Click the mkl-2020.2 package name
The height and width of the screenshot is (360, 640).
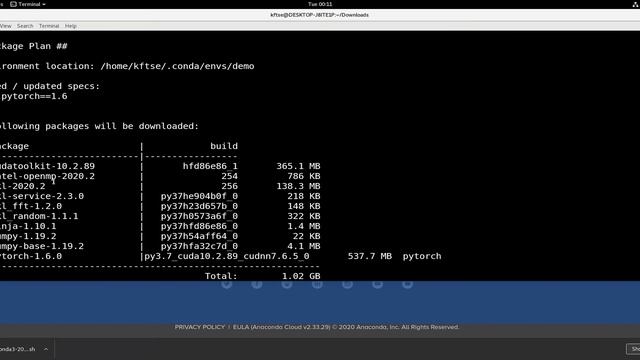click(x=23, y=186)
